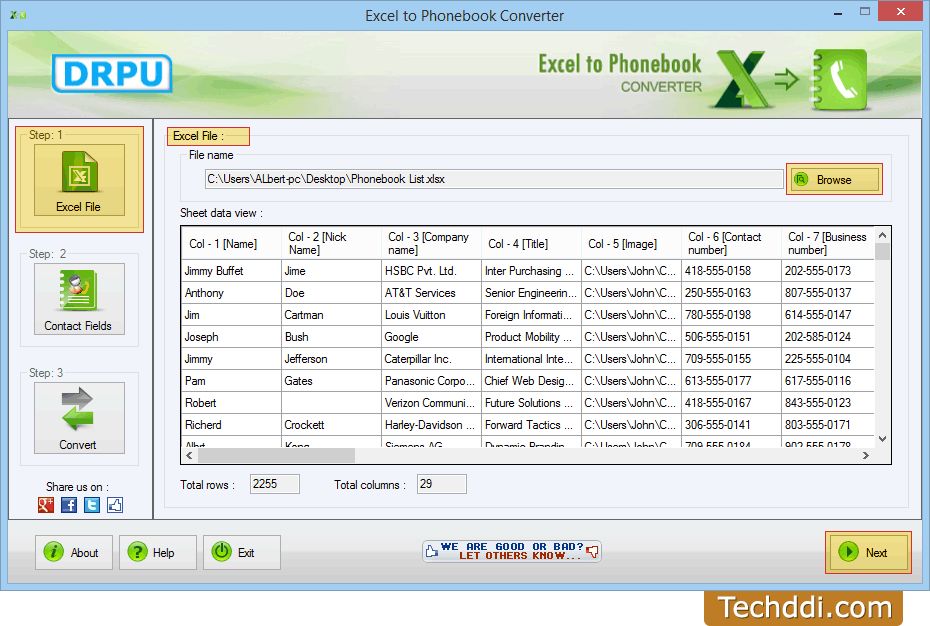Select the 'Chief Web Desig...' title cell
This screenshot has height=626, width=930.
(x=531, y=381)
